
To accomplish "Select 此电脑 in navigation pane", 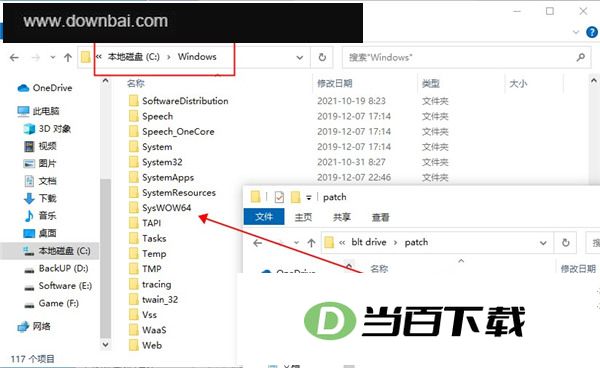I will (x=38, y=111).
